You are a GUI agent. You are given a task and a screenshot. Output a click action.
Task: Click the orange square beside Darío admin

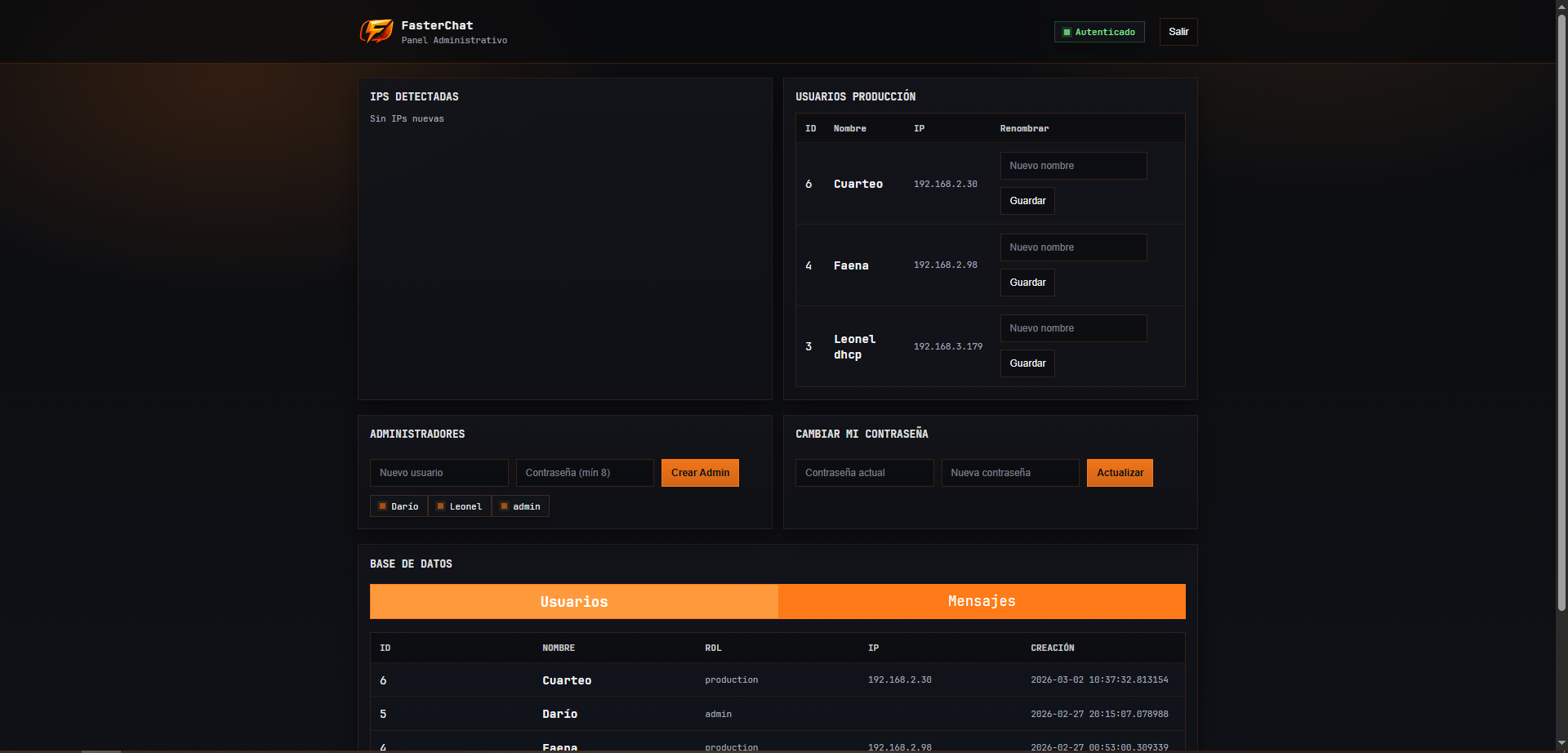click(382, 506)
